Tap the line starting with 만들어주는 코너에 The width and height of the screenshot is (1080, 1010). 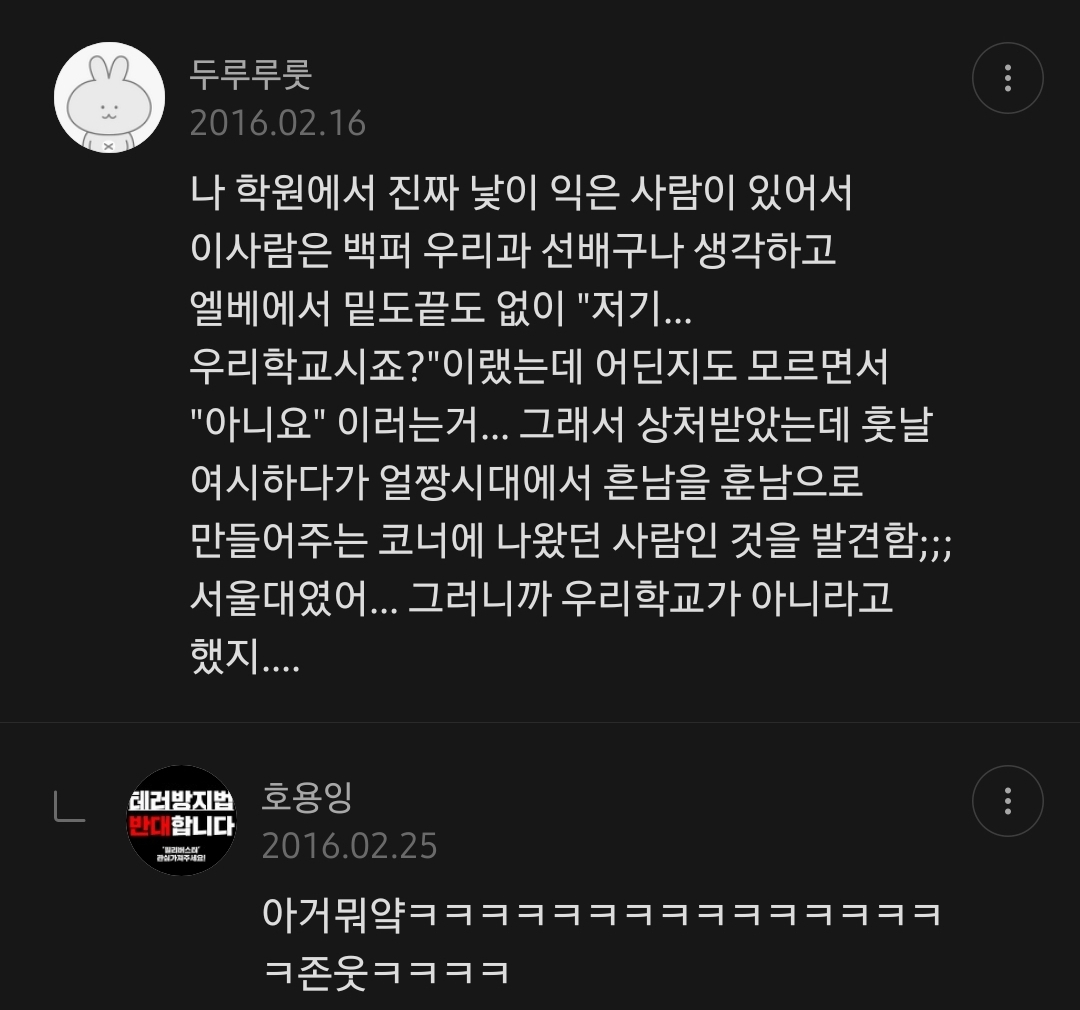(x=571, y=539)
